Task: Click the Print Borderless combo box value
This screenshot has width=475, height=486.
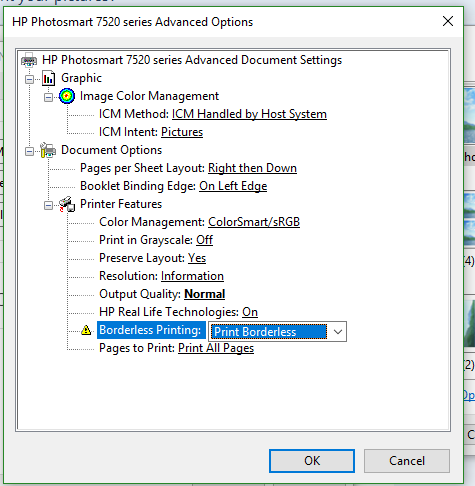Action: coord(269,332)
